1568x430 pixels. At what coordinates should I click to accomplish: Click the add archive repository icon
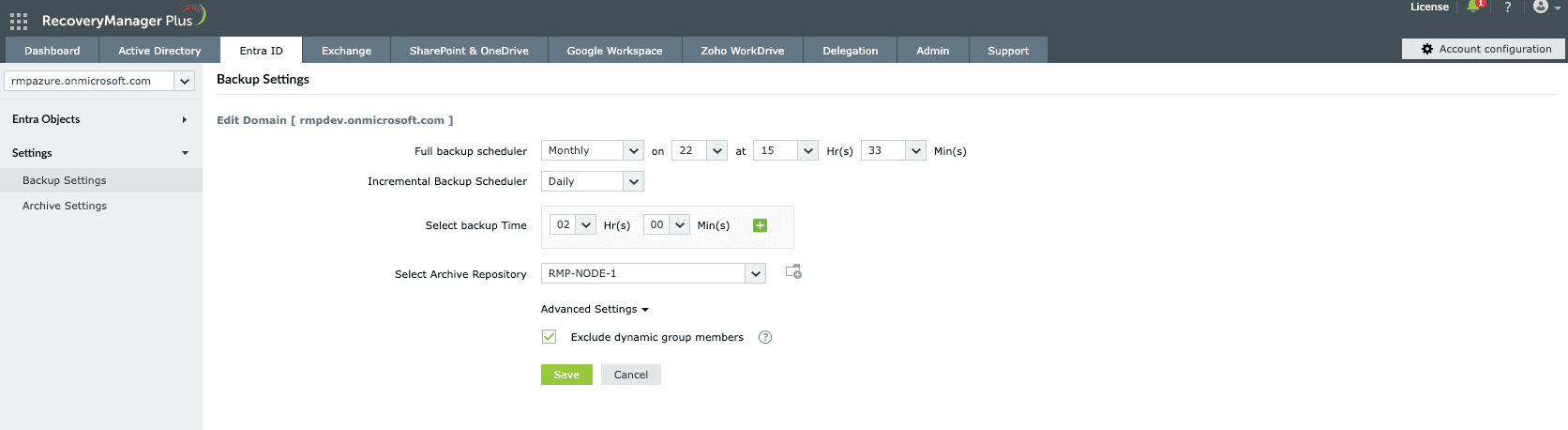[793, 272]
